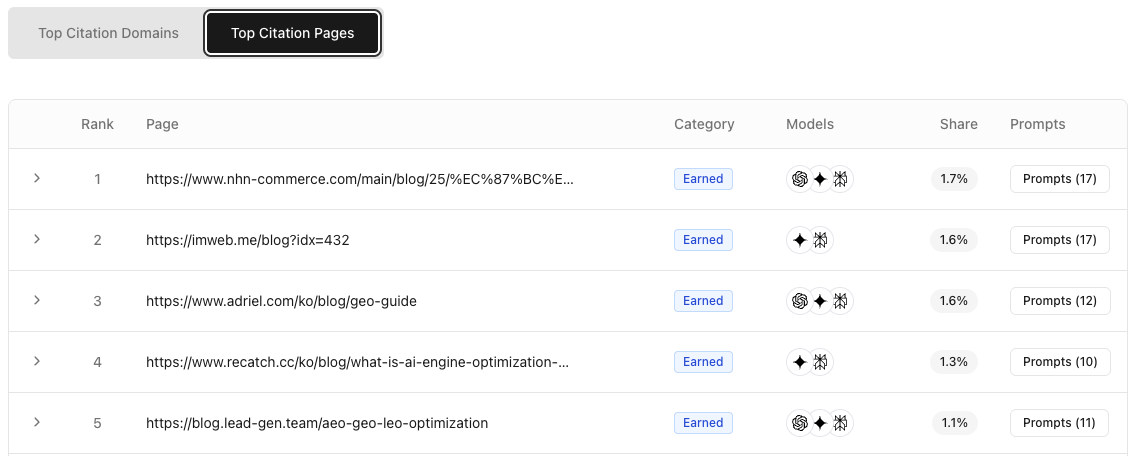Image resolution: width=1137 pixels, height=456 pixels.
Task: Click the Gemini sparkle icon for nhn-commerce page
Action: [820, 179]
